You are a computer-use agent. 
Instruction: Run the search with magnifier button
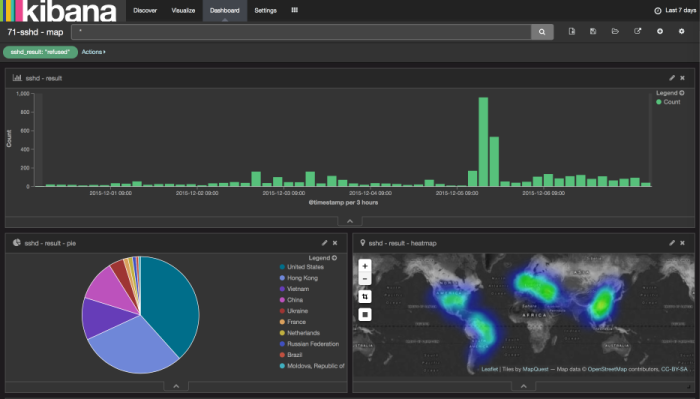pyautogui.click(x=542, y=32)
